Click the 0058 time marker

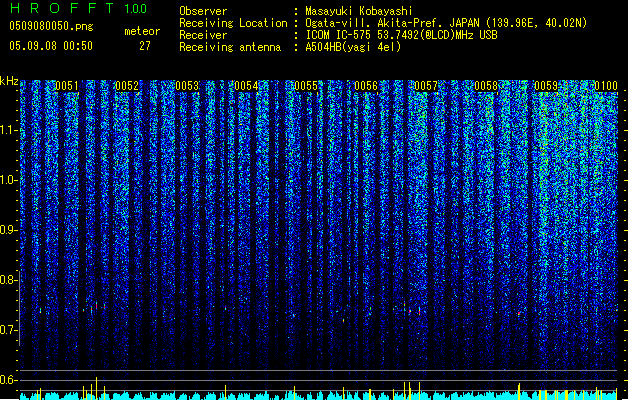tap(486, 86)
